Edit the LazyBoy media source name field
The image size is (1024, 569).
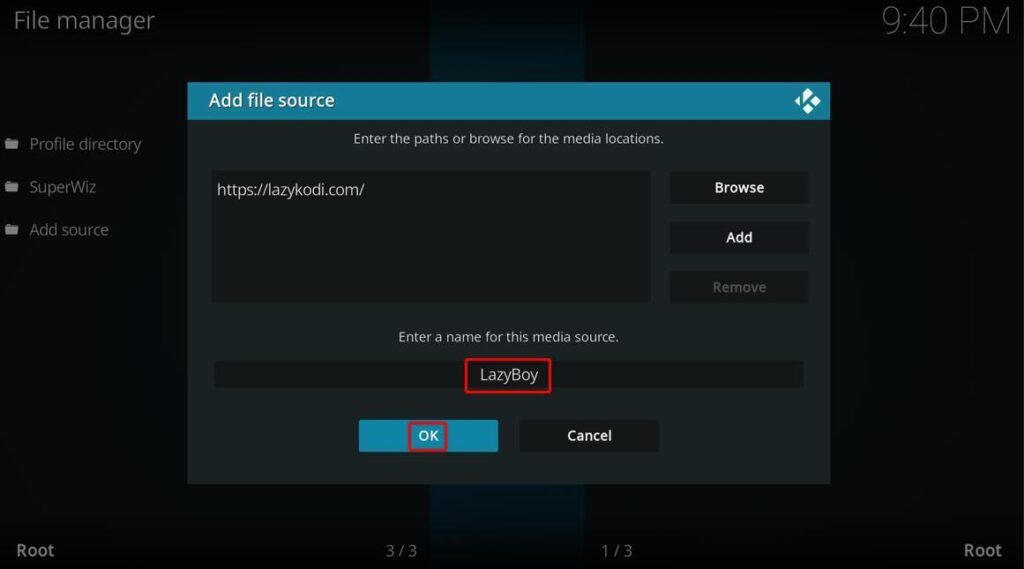tap(508, 375)
